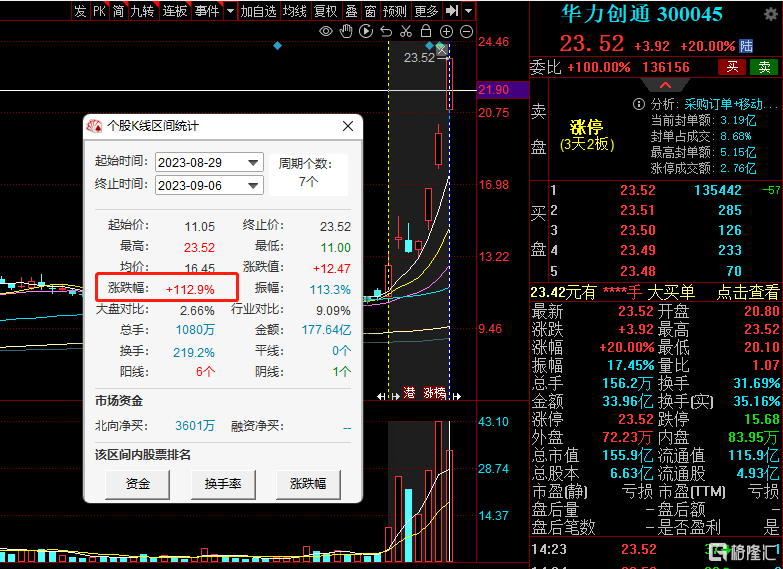Viewport: 783px width, 569px height.
Task: Open the 起始时间 date dropdown
Action: point(253,163)
